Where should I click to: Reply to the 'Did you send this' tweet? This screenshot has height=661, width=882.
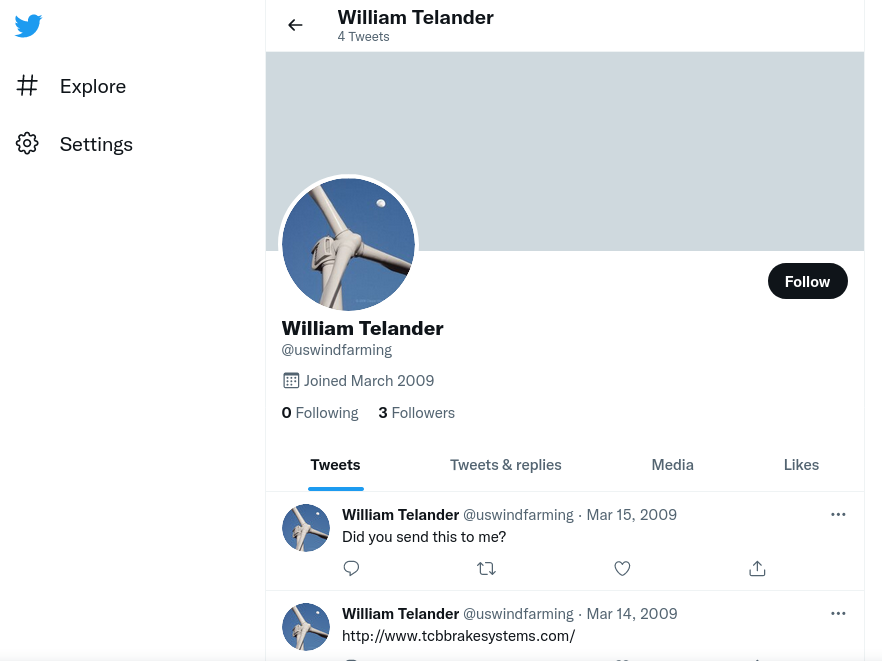click(351, 568)
